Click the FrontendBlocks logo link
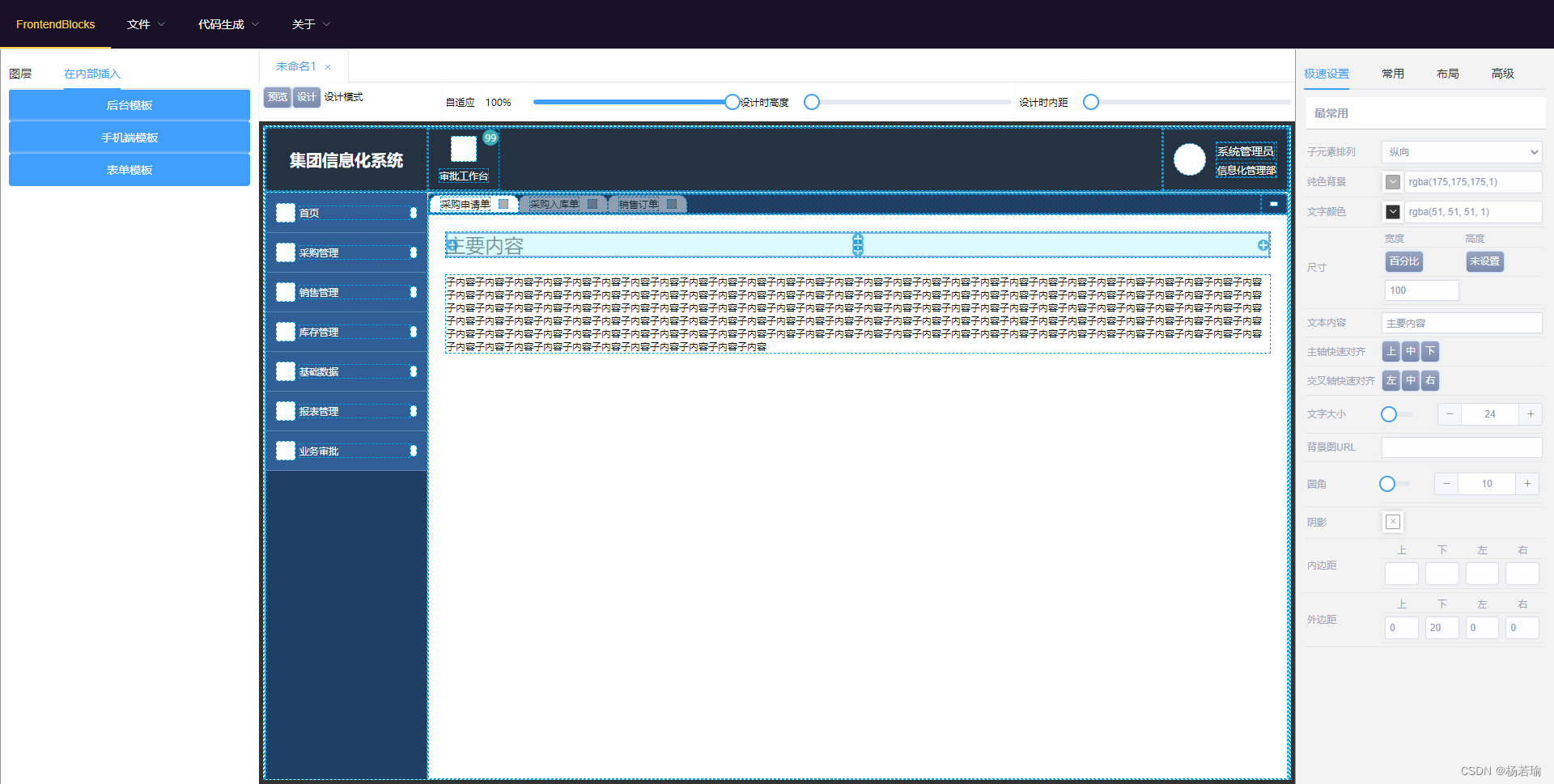This screenshot has height=784, width=1554. [x=56, y=24]
